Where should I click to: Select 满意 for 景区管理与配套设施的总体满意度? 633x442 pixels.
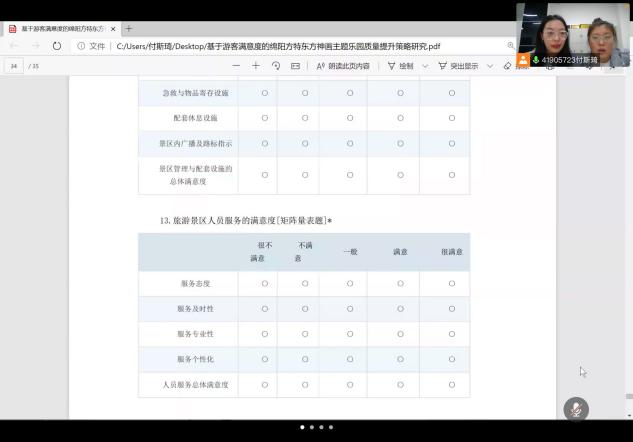(x=400, y=175)
